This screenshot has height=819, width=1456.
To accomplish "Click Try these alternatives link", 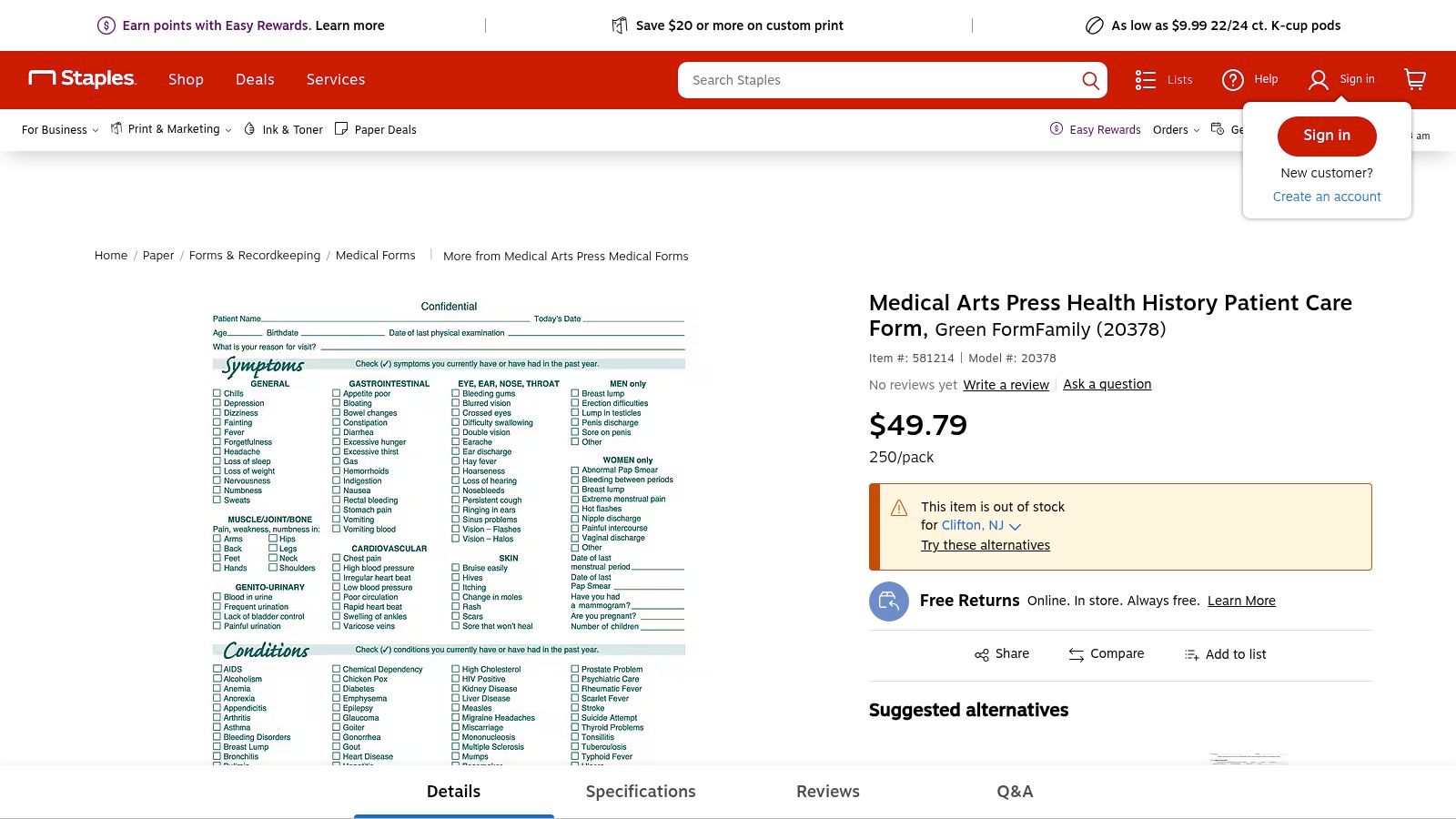I will [x=986, y=545].
